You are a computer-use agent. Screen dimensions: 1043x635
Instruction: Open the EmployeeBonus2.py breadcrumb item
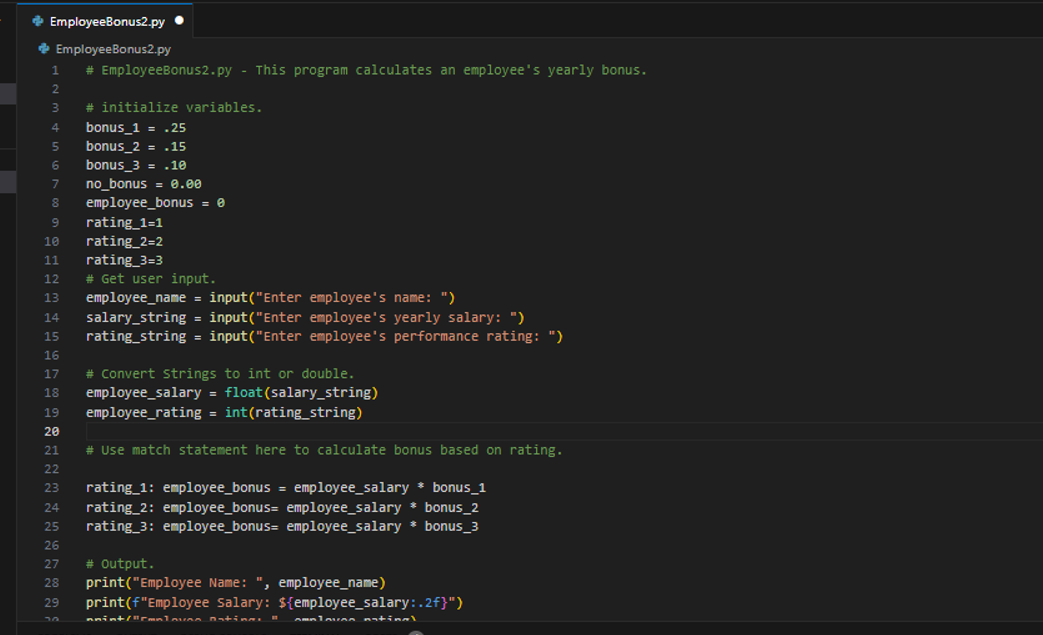click(113, 49)
